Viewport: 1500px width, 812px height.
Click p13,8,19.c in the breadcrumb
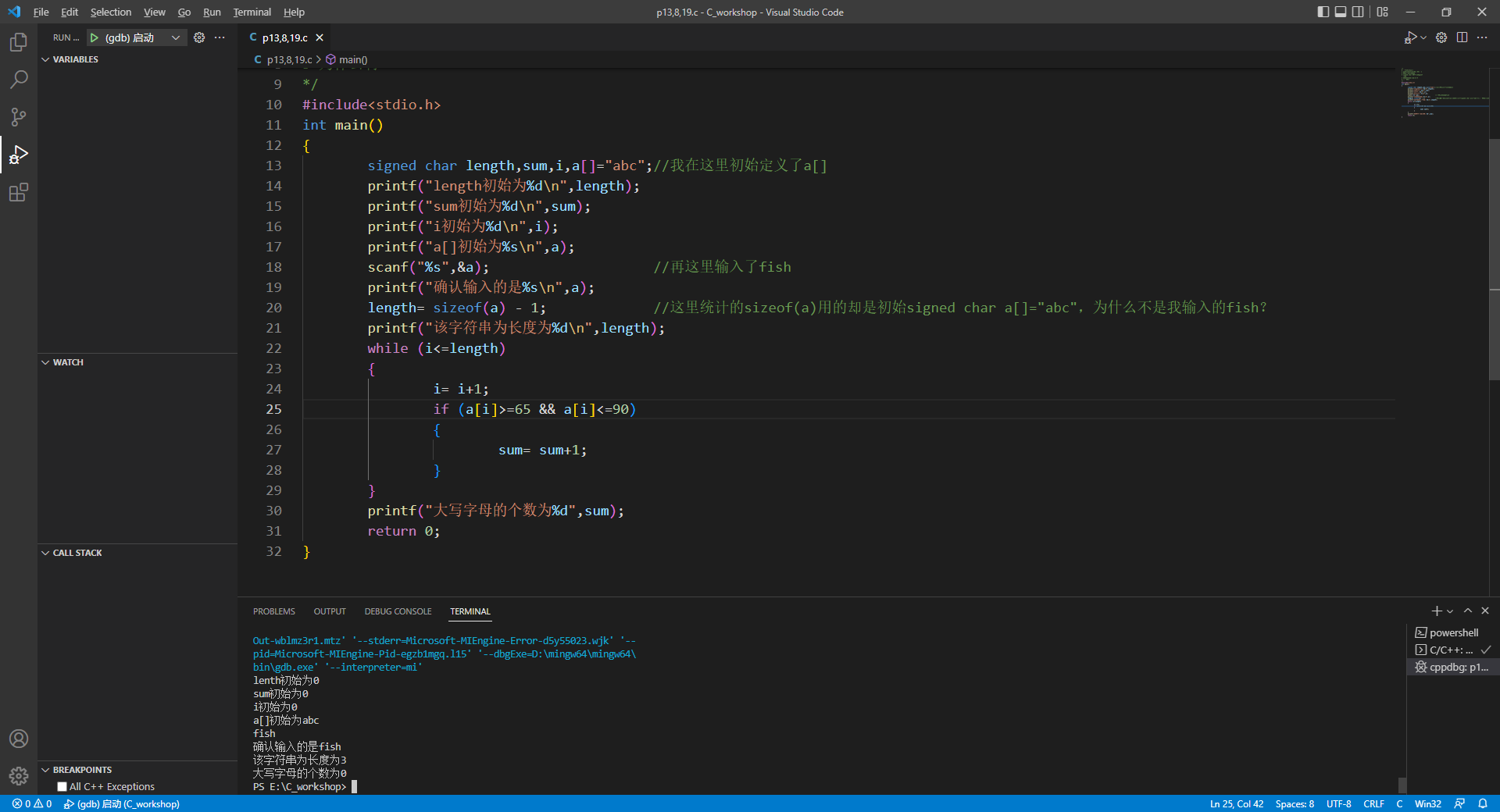(x=283, y=59)
